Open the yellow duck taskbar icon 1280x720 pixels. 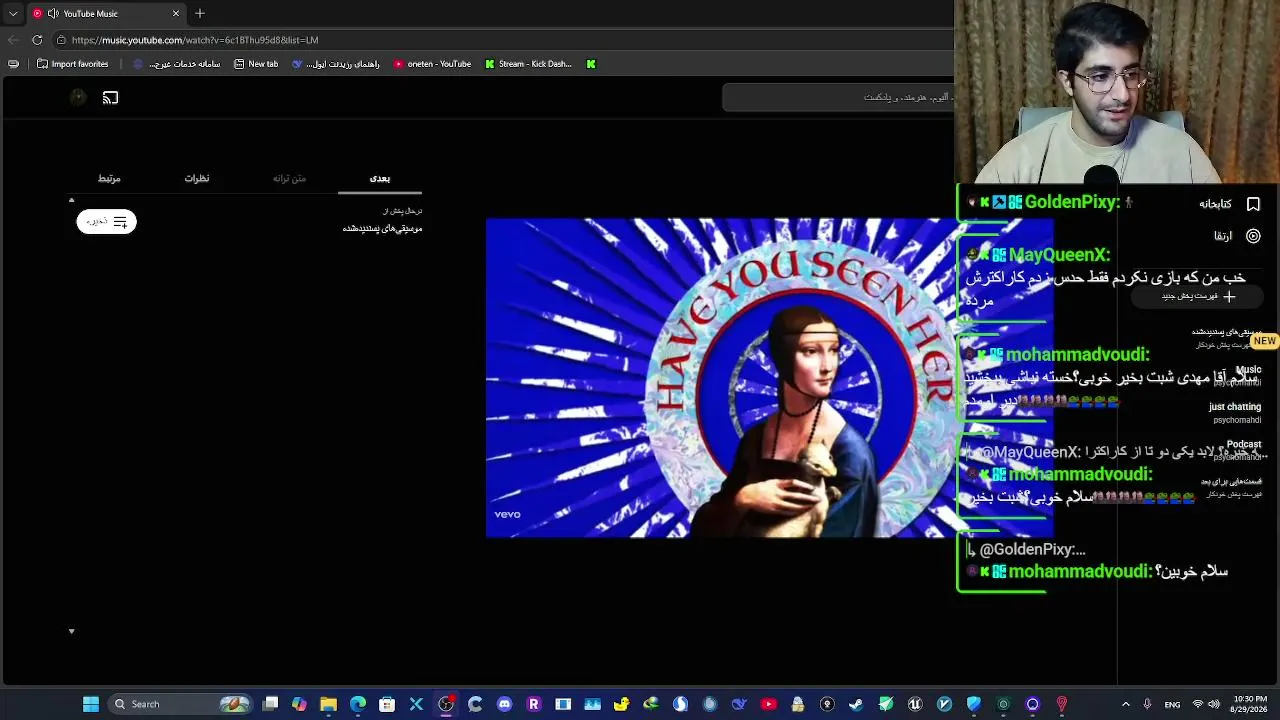(x=622, y=704)
